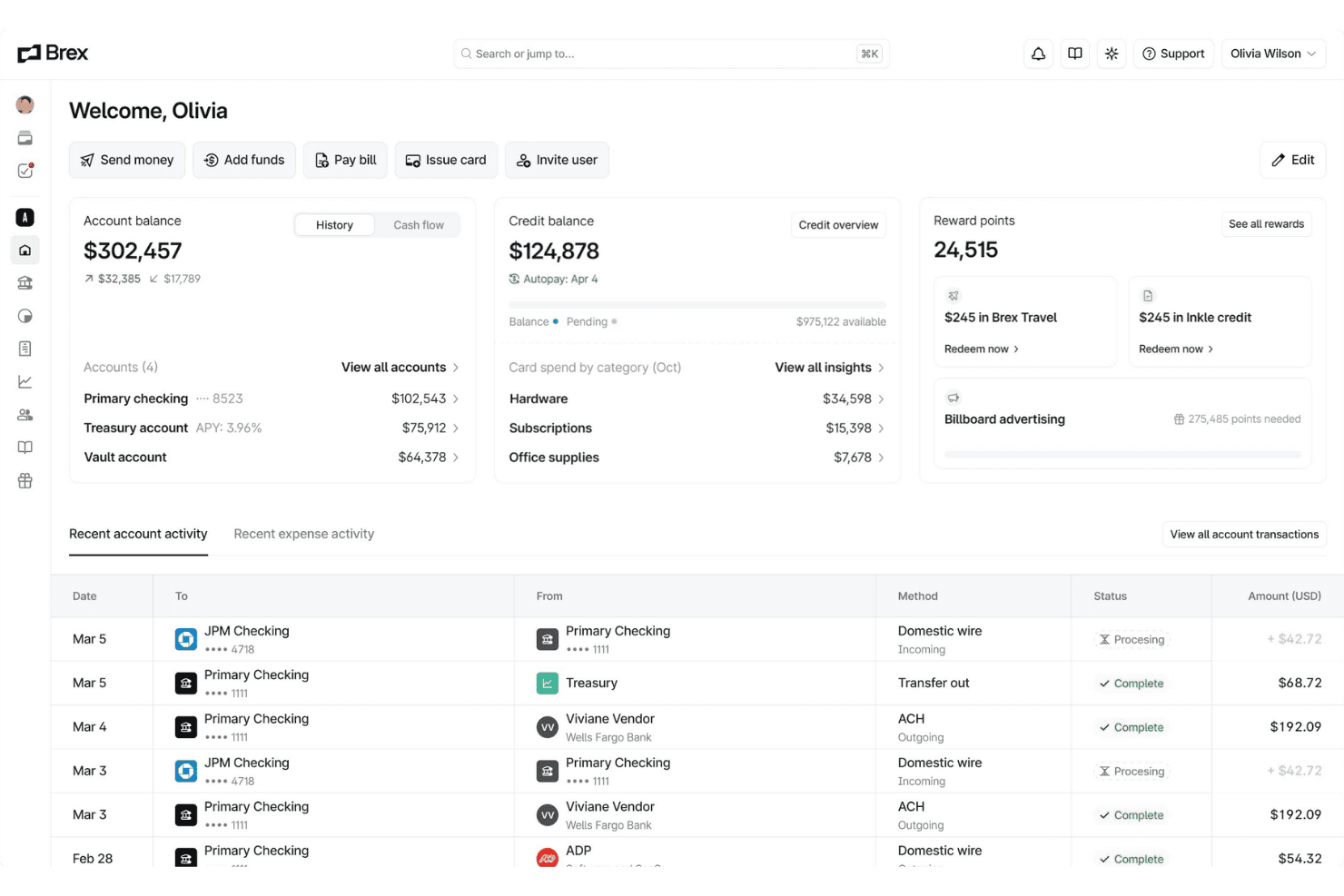Viewport: 1344px width, 896px height.
Task: Open the open-book icon in sidebar
Action: pos(25,448)
